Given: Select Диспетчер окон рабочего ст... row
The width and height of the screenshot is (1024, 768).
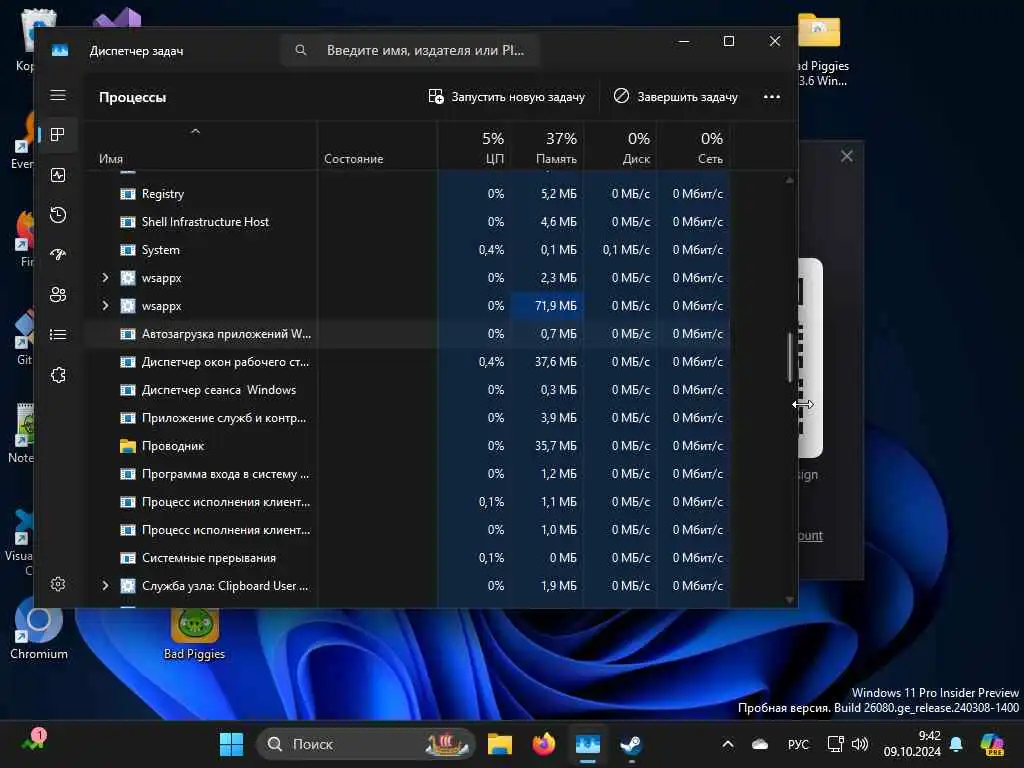Looking at the screenshot, I should point(408,362).
